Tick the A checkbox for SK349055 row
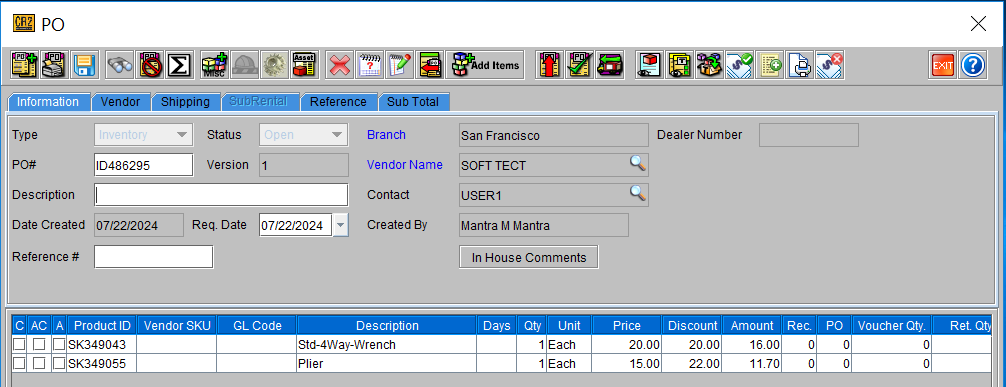 point(59,363)
